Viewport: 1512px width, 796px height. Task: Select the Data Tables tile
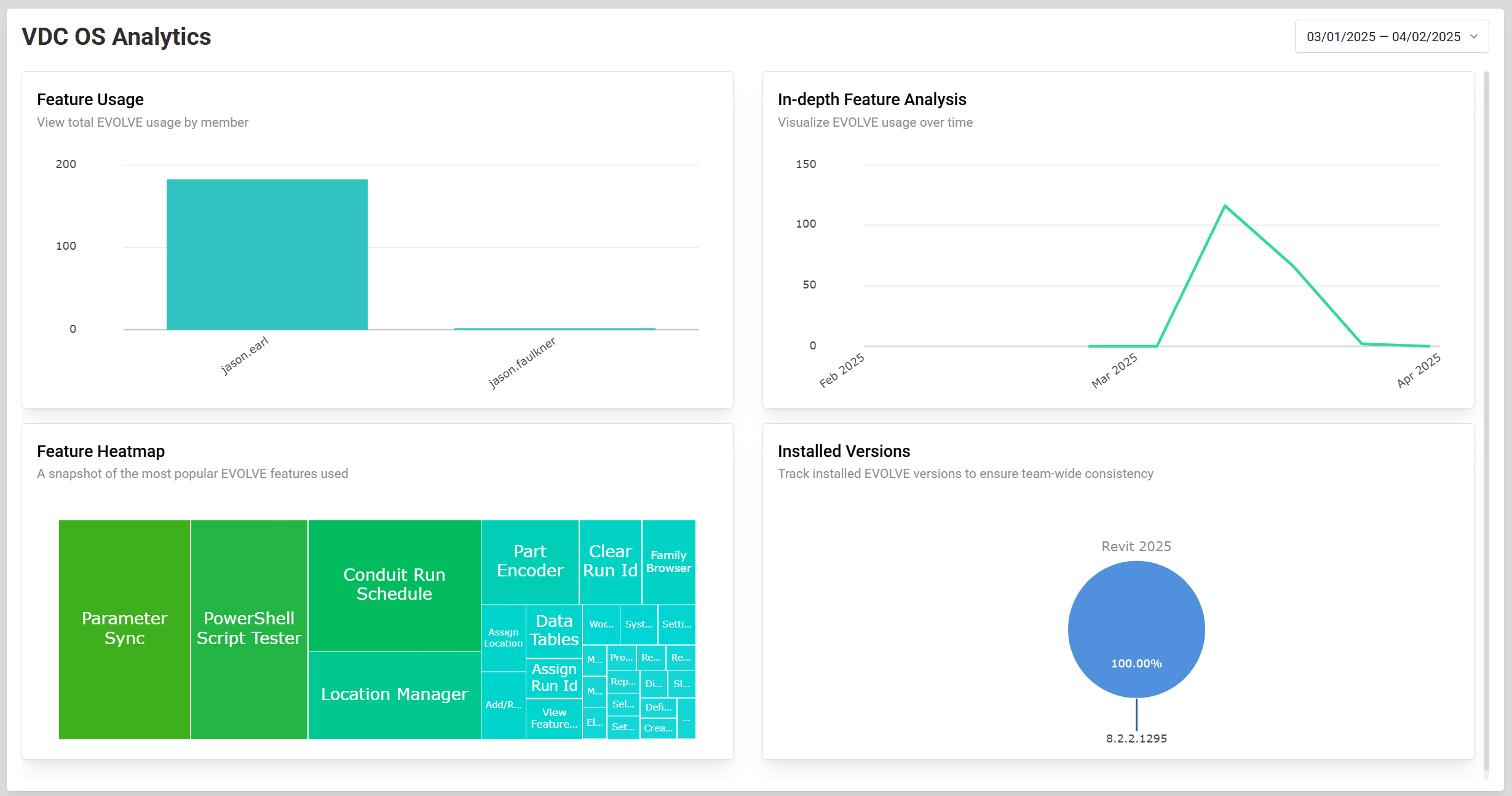[554, 631]
